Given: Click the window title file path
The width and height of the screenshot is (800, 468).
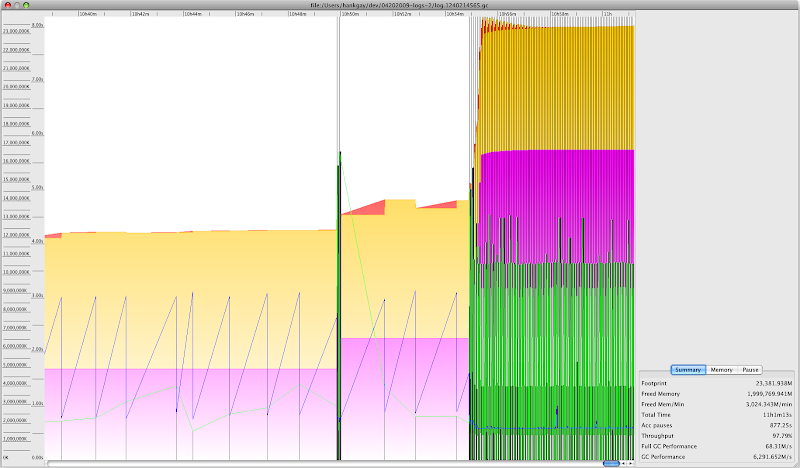Looking at the screenshot, I should coord(398,4).
